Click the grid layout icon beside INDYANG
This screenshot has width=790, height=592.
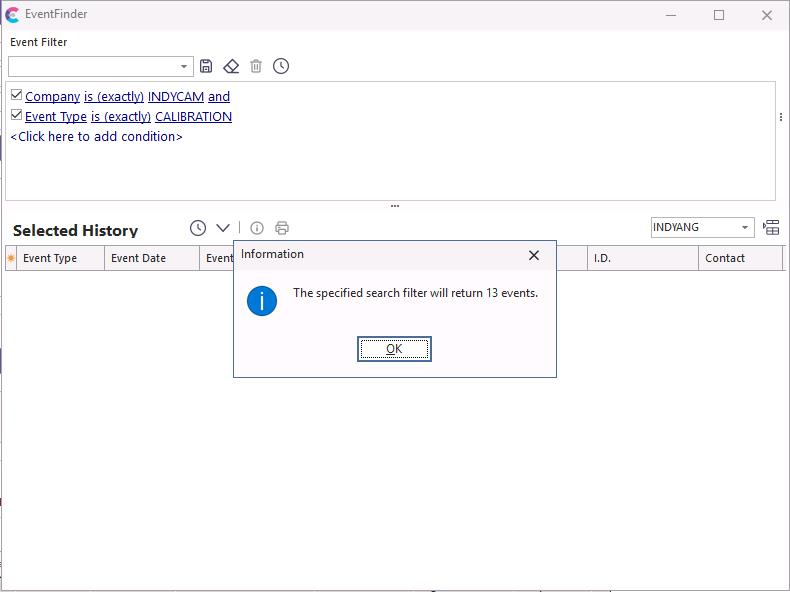tap(771, 228)
